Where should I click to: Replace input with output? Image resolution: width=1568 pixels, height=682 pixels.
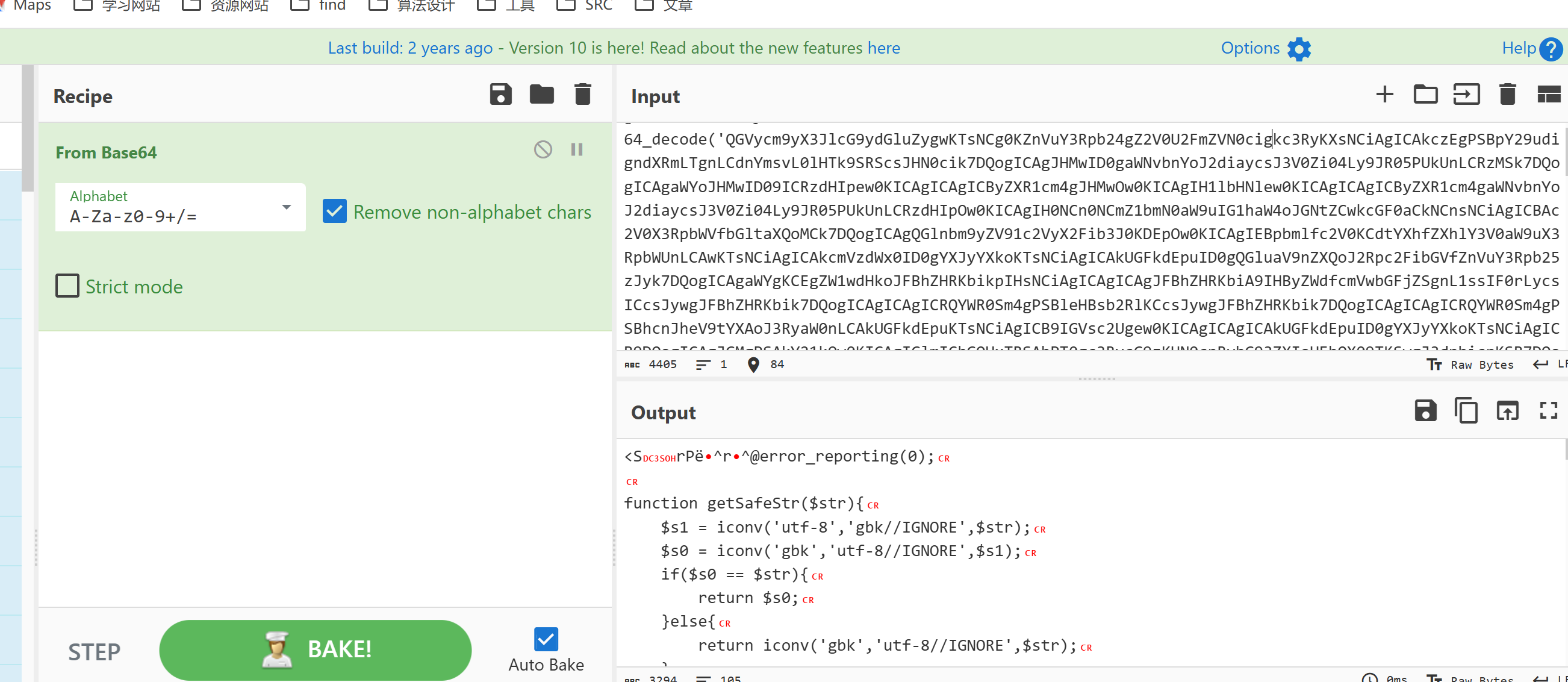[1507, 410]
